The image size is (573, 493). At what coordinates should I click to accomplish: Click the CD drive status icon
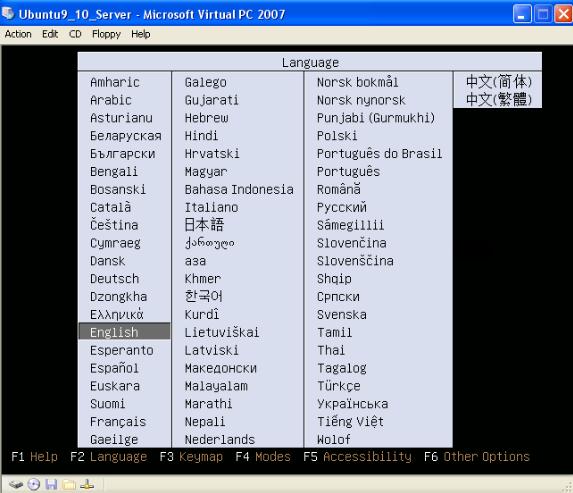tap(34, 485)
